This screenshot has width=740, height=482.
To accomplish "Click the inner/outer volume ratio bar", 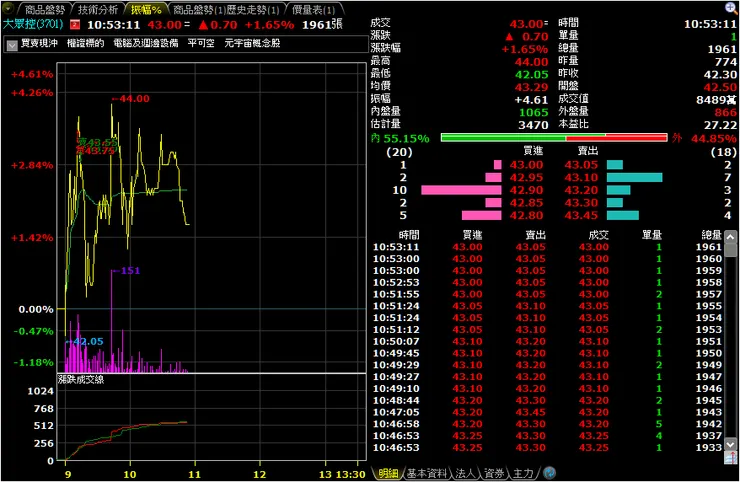I will coord(554,138).
